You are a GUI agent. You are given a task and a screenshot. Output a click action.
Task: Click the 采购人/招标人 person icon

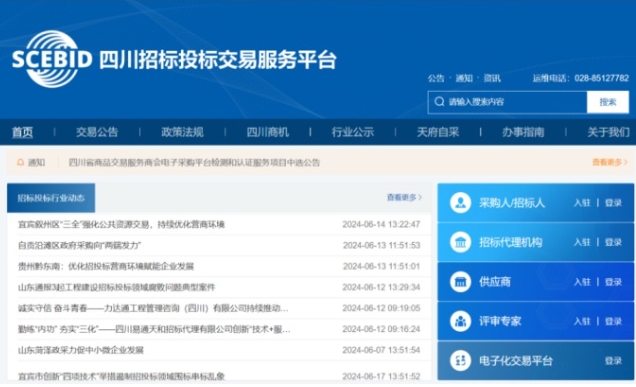point(460,202)
